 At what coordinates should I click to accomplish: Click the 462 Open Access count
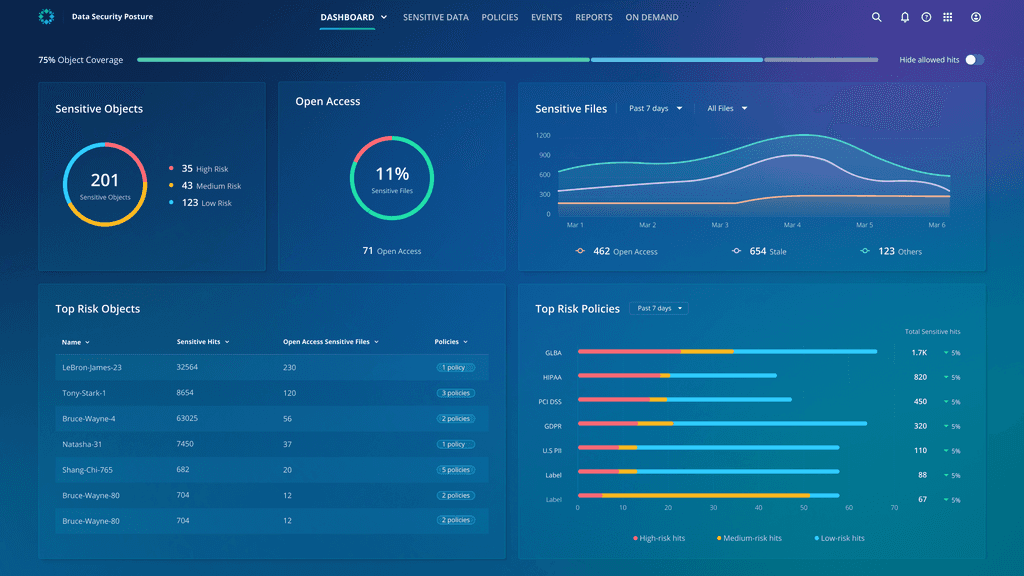(625, 251)
